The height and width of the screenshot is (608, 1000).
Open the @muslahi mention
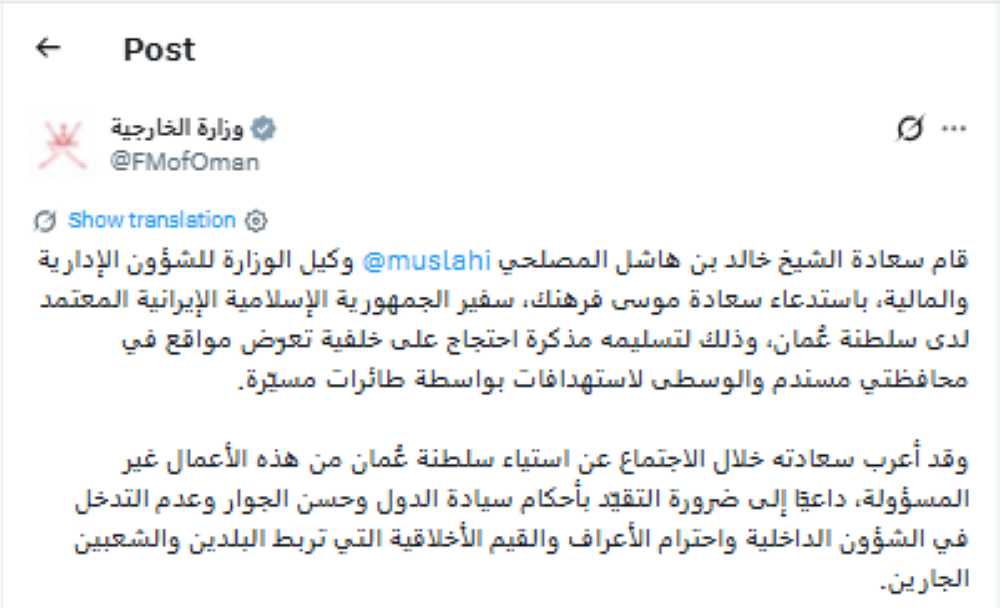pos(427,261)
